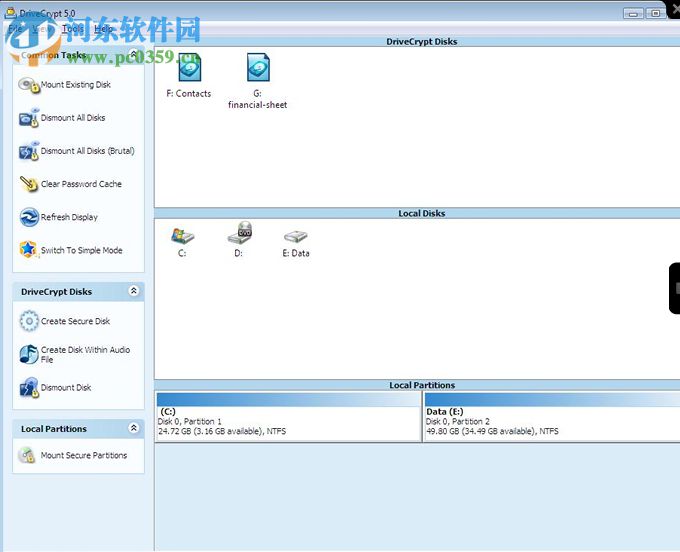The height and width of the screenshot is (552, 680).
Task: Click the Dismount Disk link text
Action: [x=66, y=388]
